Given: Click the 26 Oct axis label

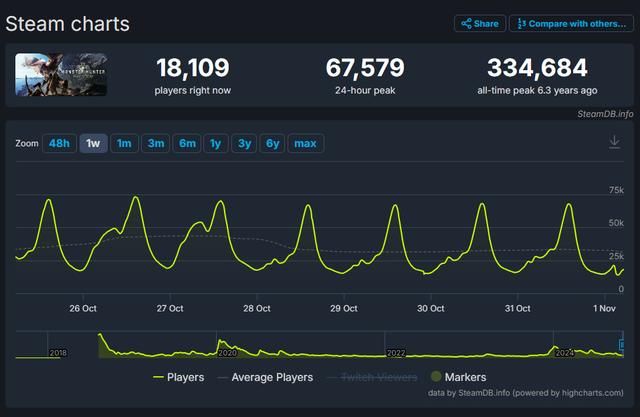Looking at the screenshot, I should 83,308.
